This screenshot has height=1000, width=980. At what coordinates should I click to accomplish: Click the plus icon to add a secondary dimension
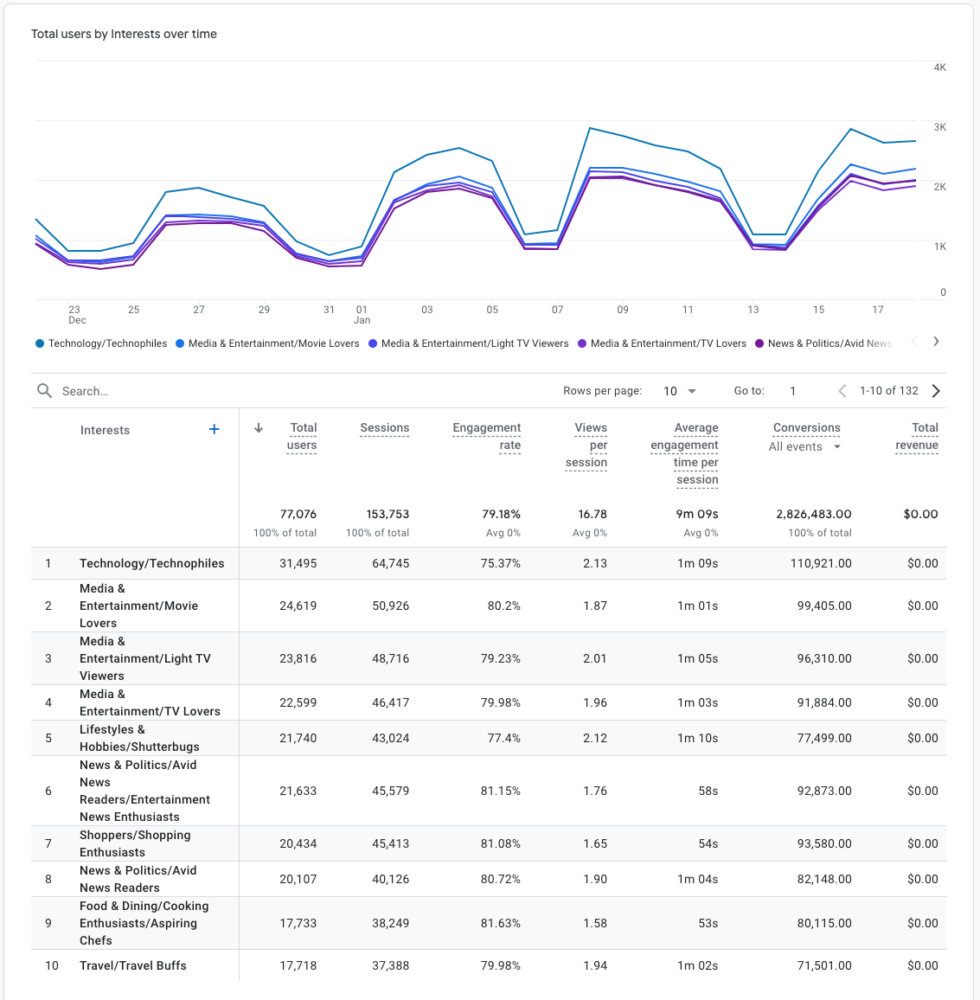[x=214, y=429]
